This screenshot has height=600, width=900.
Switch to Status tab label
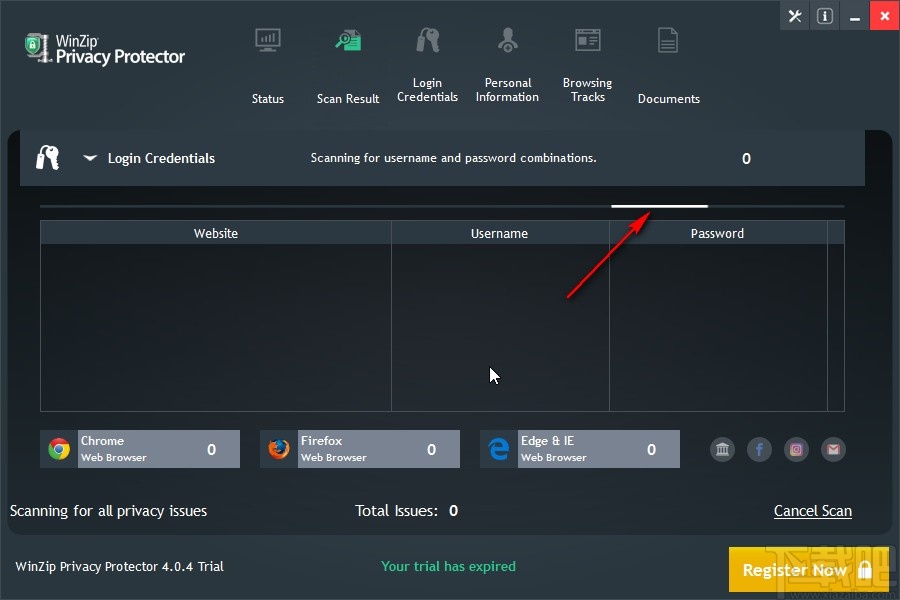267,99
